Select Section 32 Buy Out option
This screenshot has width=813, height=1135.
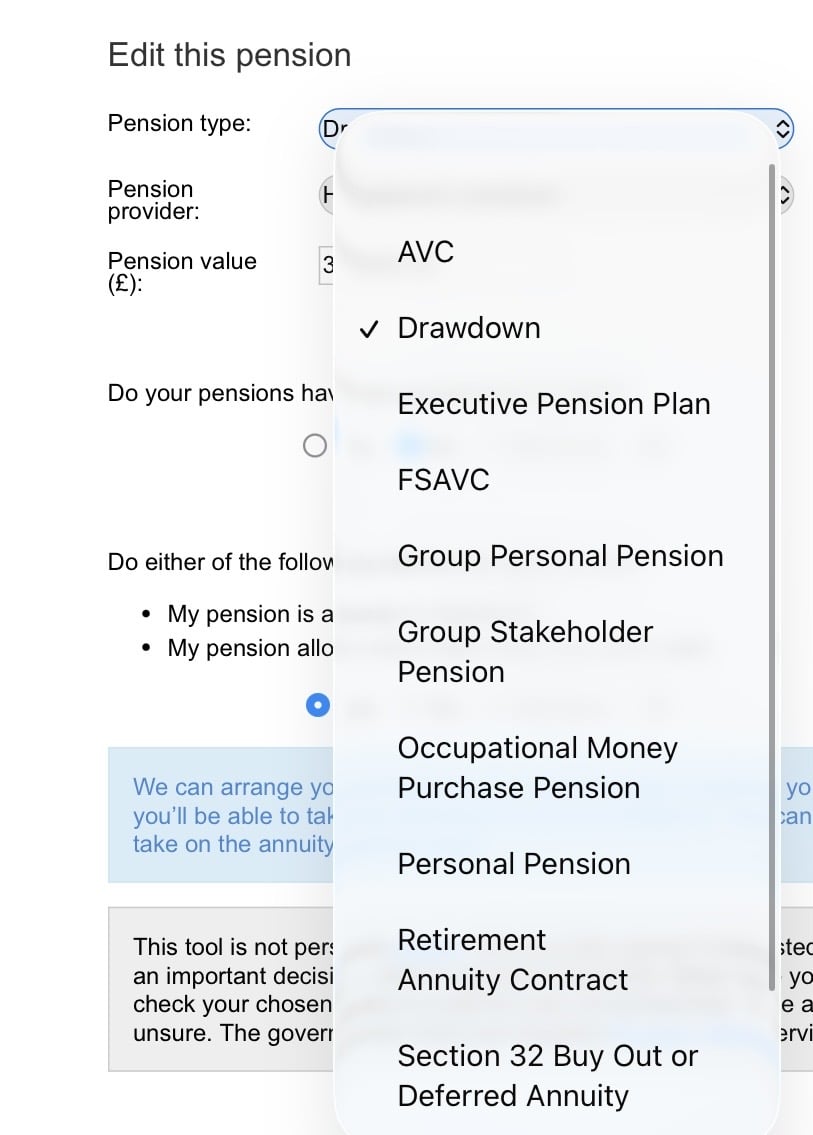[547, 1075]
